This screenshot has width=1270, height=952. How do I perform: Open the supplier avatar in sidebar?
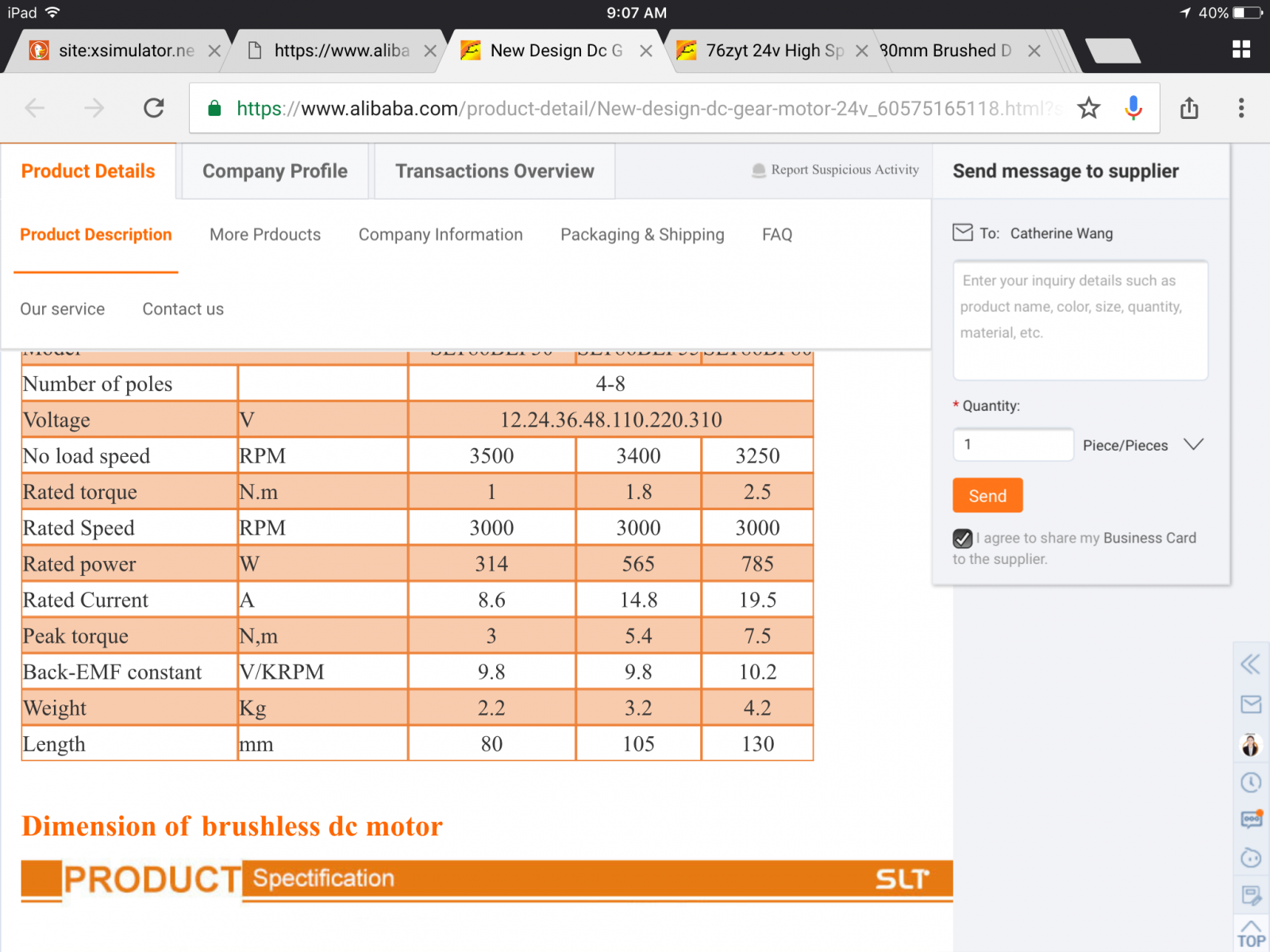coord(1251,745)
